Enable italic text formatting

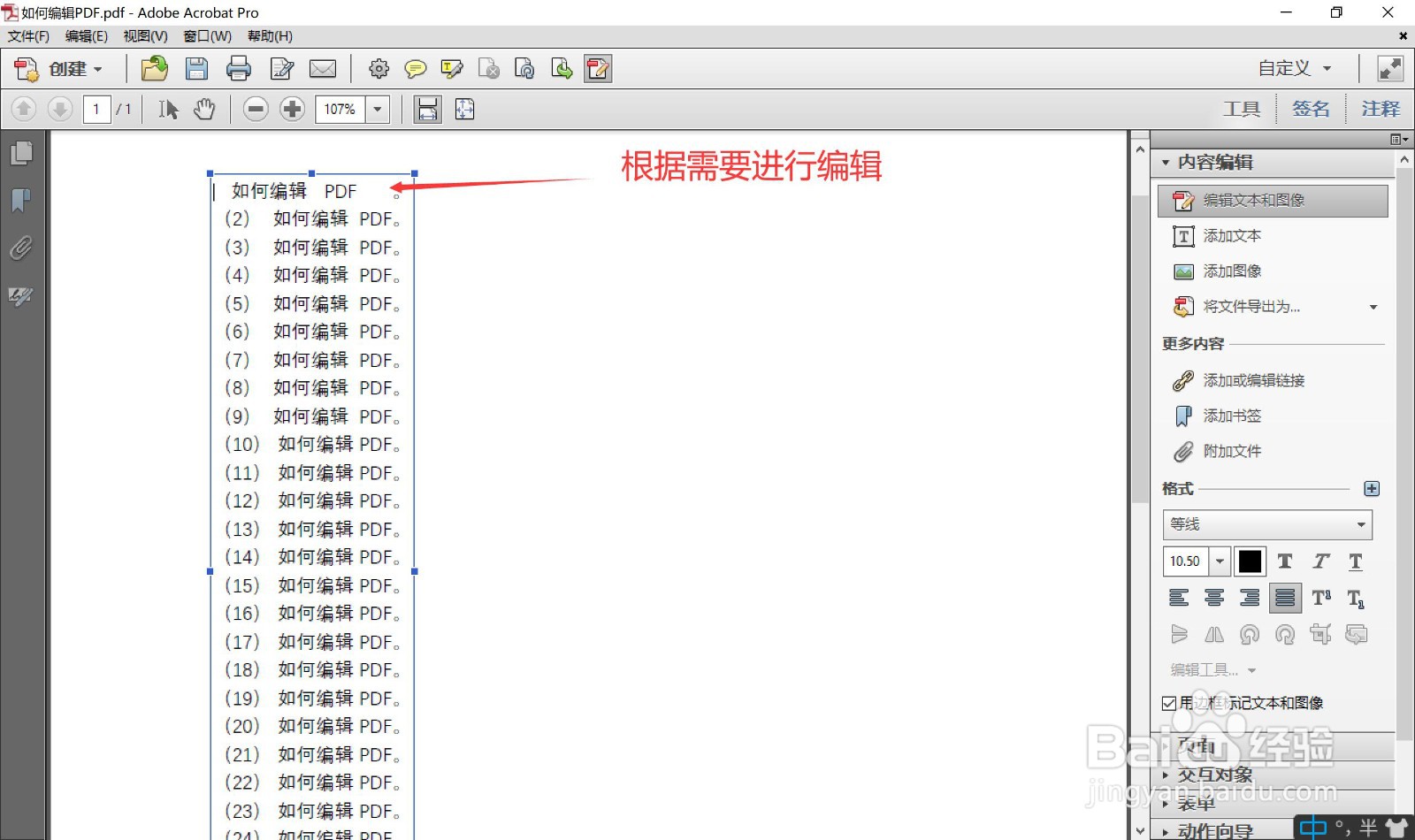[1320, 561]
